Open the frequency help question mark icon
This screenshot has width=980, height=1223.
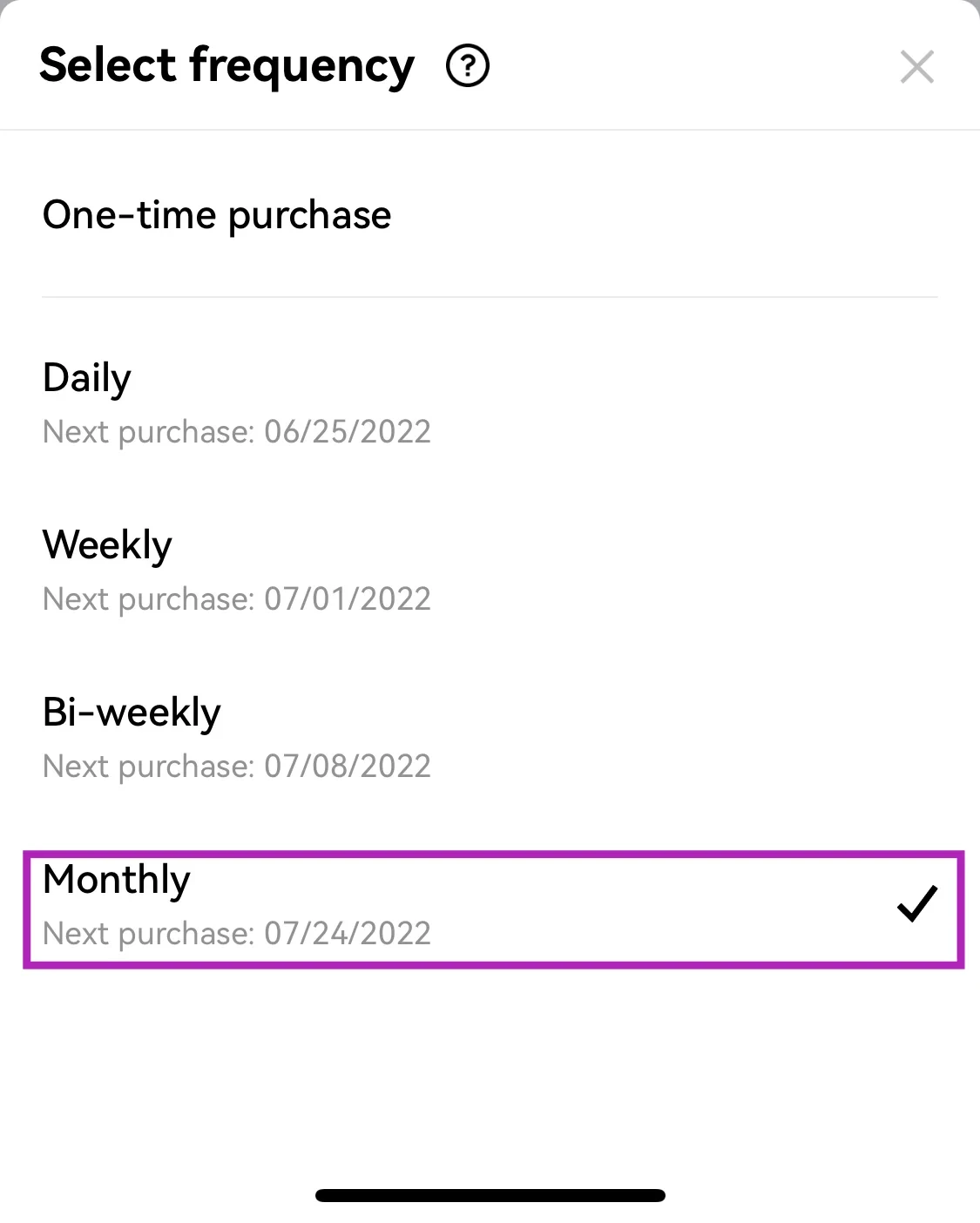click(468, 66)
